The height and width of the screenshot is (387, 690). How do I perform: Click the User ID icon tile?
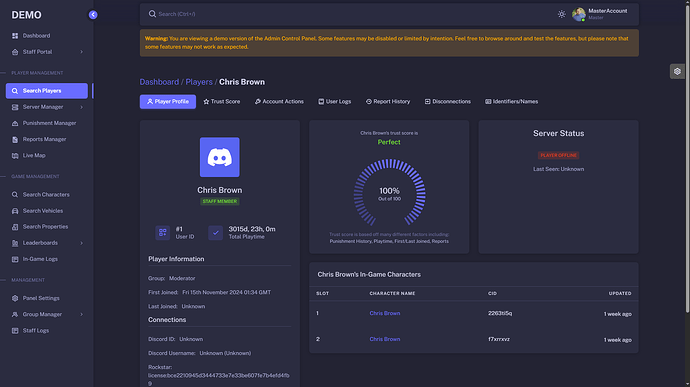[162, 232]
